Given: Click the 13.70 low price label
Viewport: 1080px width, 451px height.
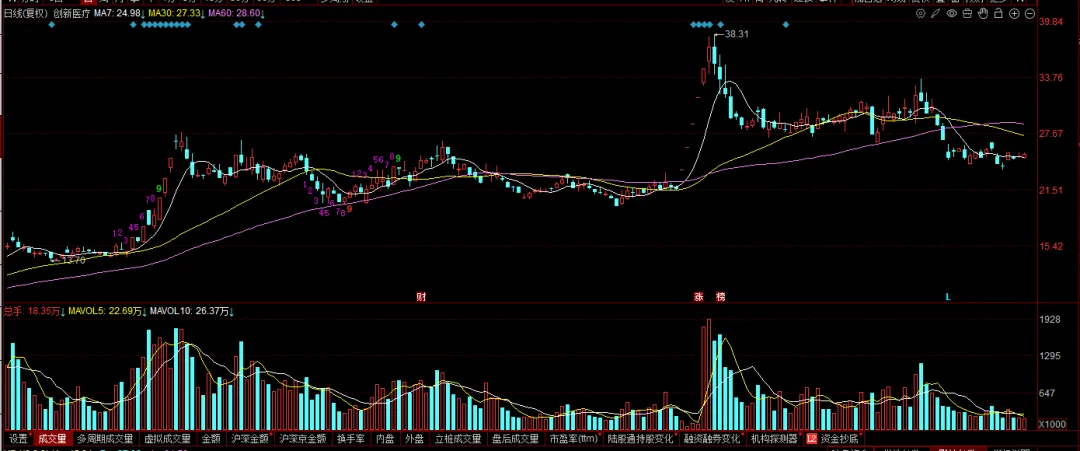Looking at the screenshot, I should (x=74, y=260).
